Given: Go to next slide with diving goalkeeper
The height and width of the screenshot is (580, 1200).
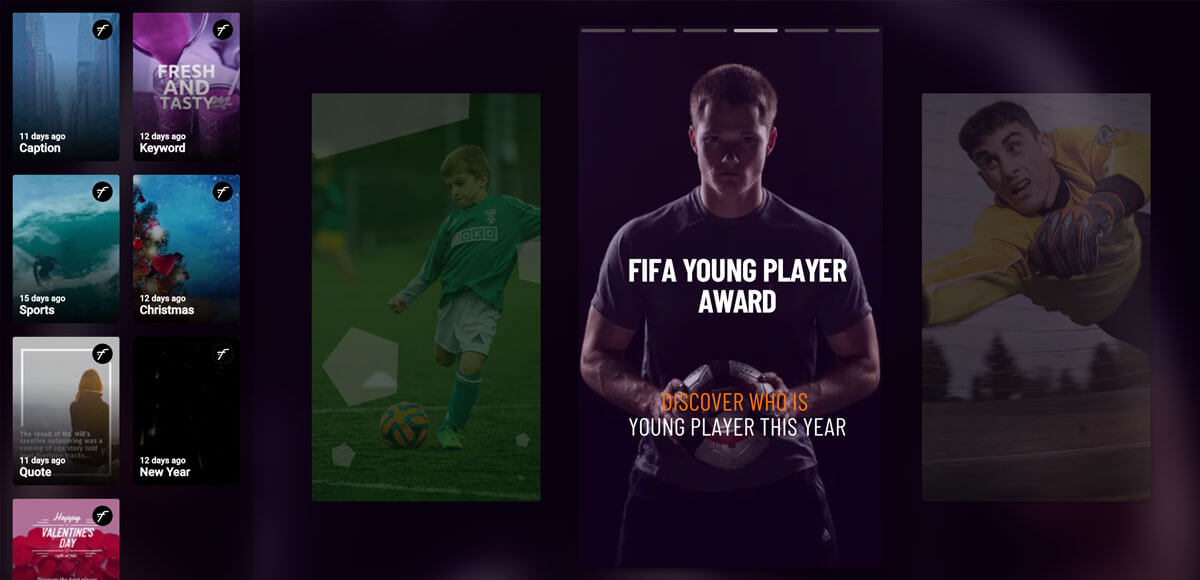Looking at the screenshot, I should pyautogui.click(x=1036, y=297).
